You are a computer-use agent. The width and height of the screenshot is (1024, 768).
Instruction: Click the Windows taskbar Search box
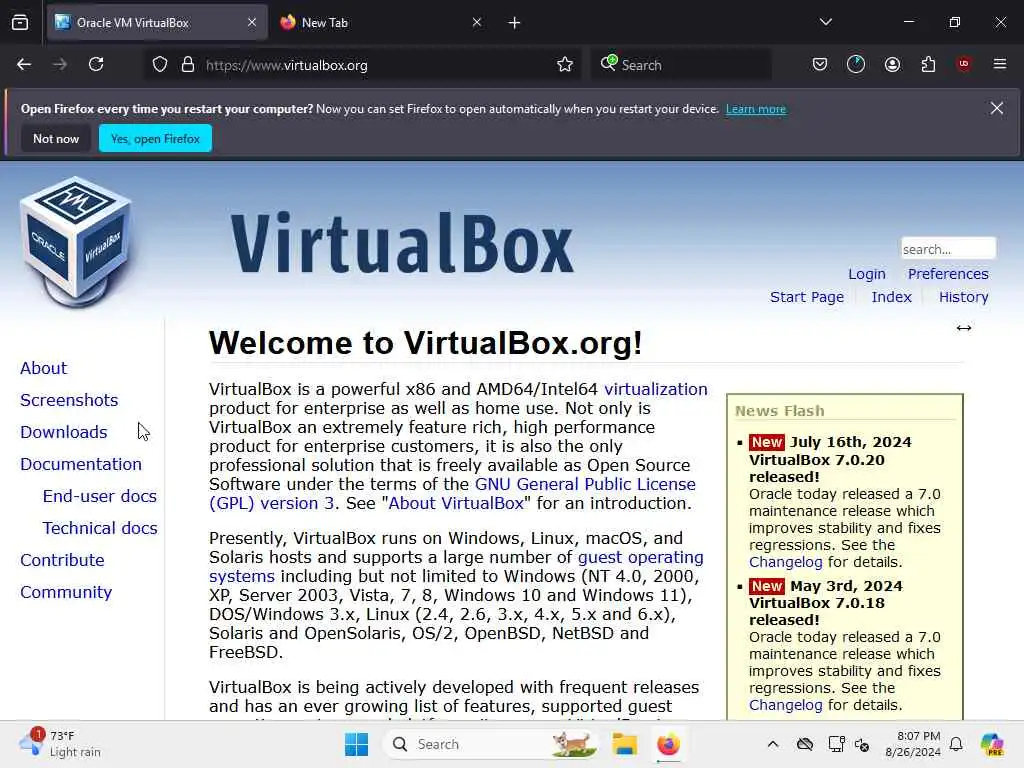point(491,744)
